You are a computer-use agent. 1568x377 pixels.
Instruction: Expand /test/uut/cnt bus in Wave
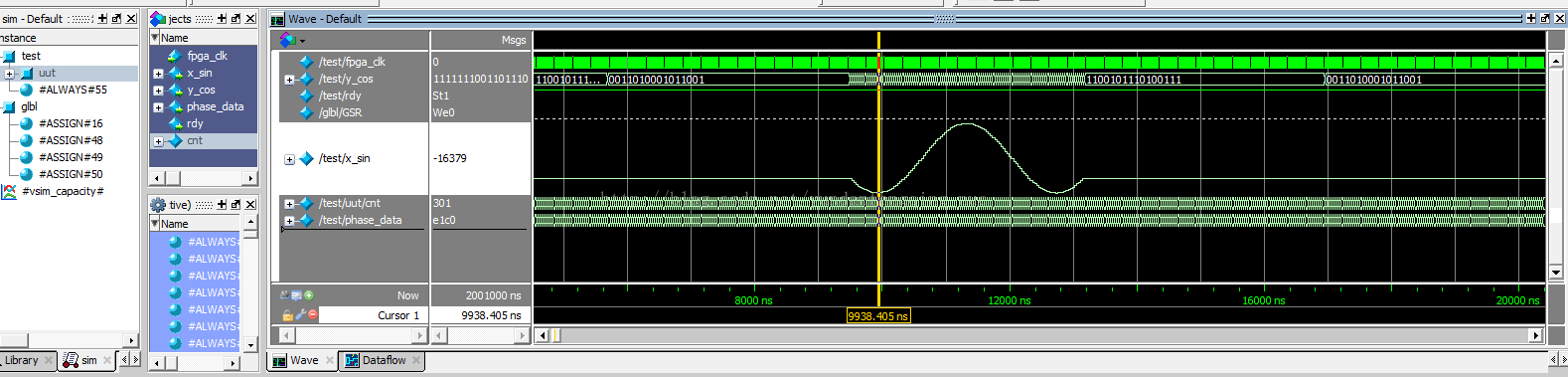click(289, 204)
